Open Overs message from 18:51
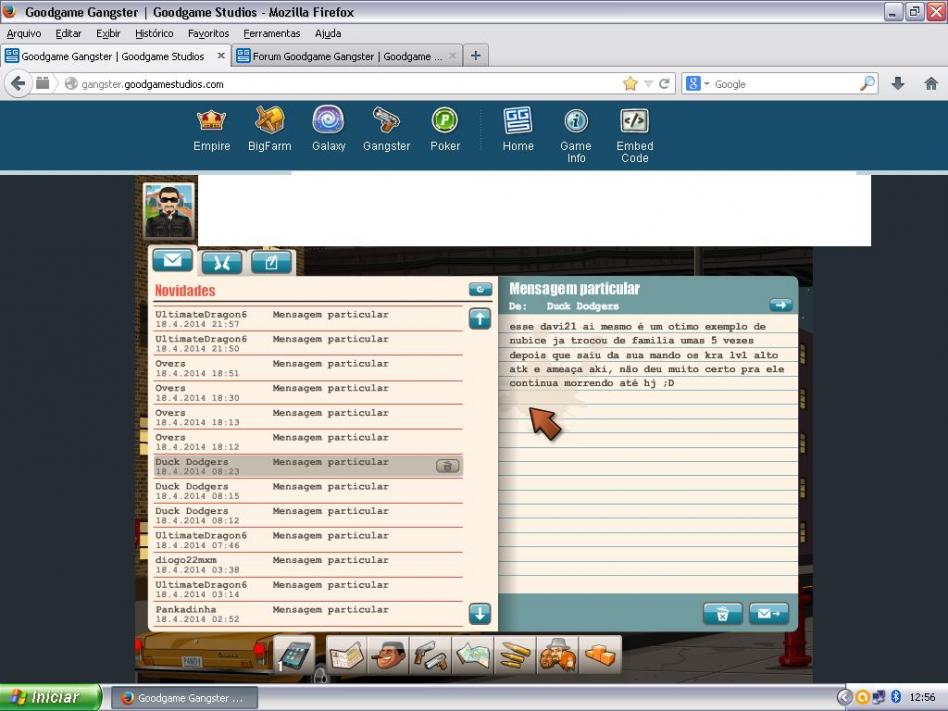The width and height of the screenshot is (948, 711). coord(308,368)
